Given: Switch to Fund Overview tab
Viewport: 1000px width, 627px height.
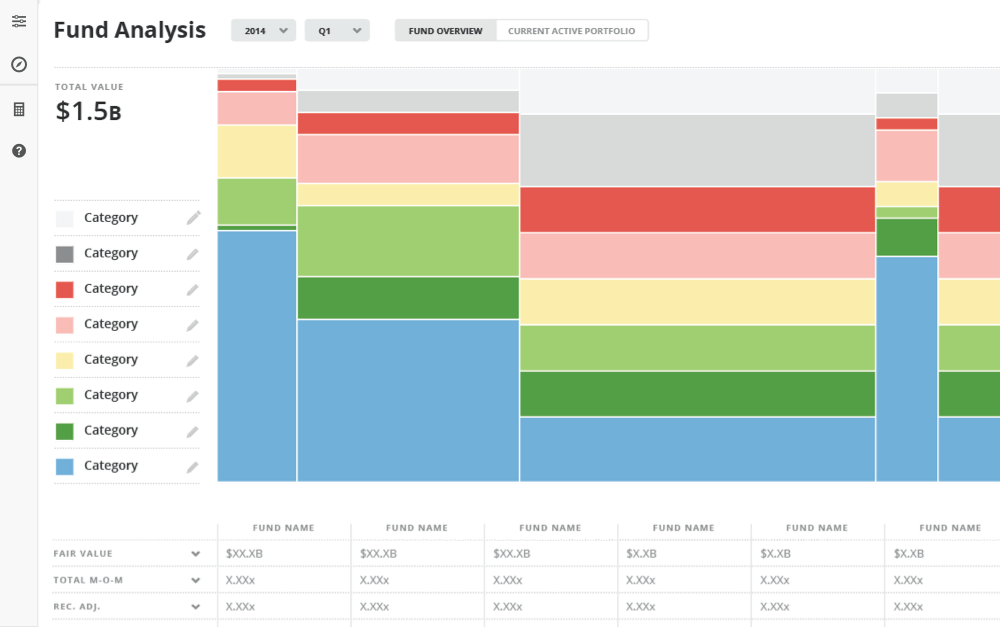Looking at the screenshot, I should coord(446,31).
